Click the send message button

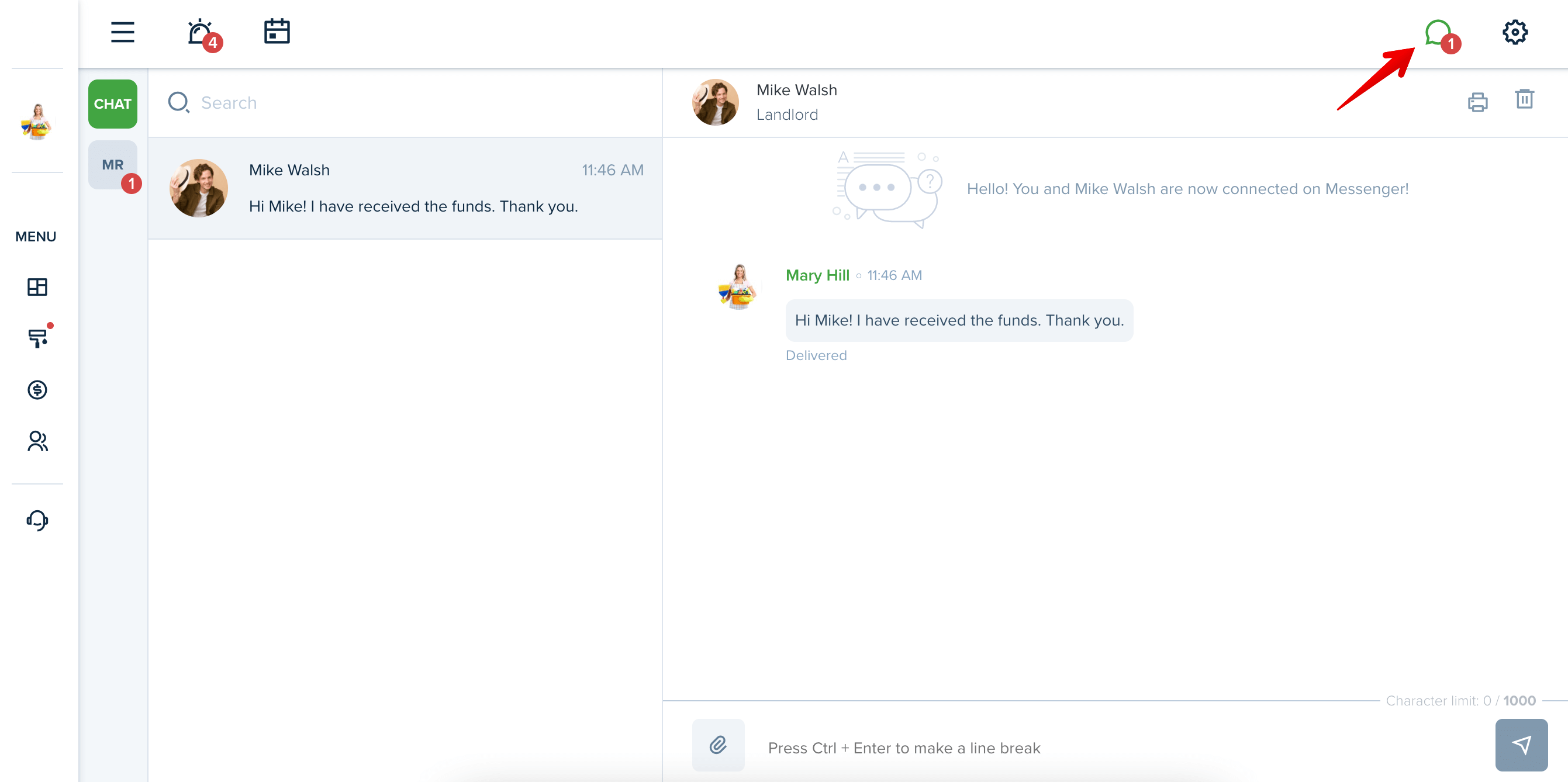click(x=1521, y=746)
